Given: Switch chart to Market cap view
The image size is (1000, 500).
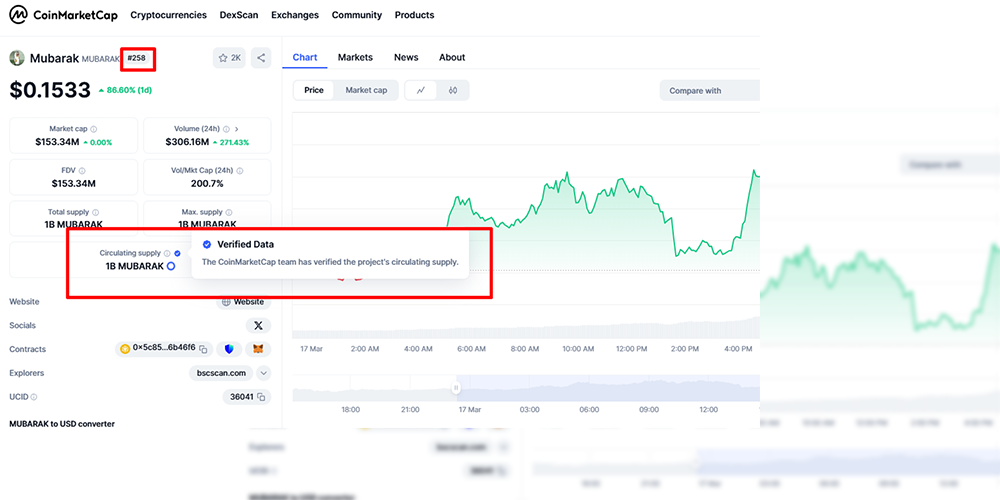Looking at the screenshot, I should pos(366,91).
